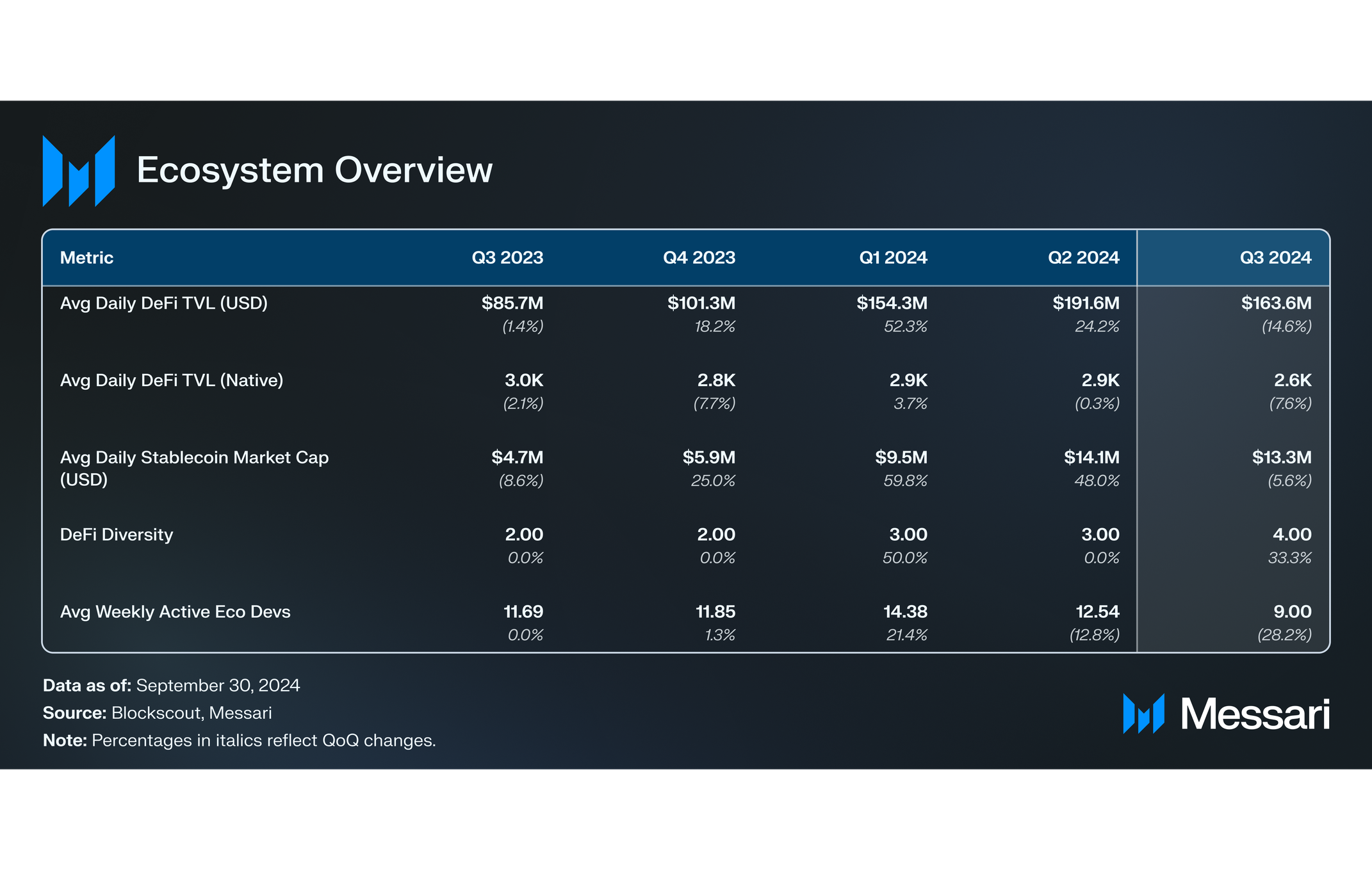Click the Note about QoQ percentages

click(239, 741)
